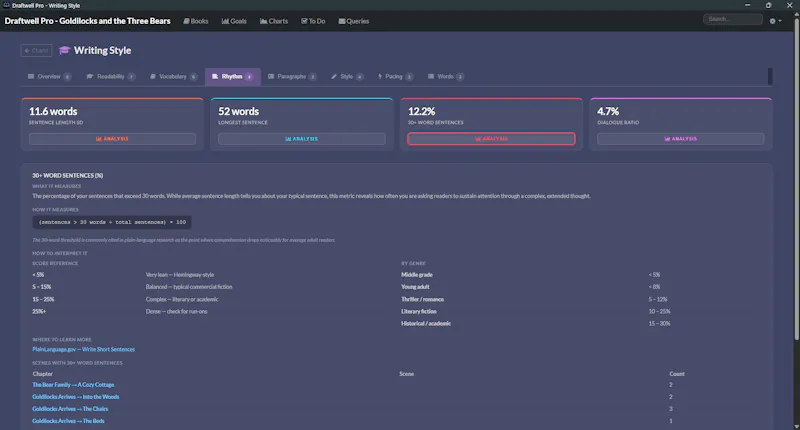Viewport: 800px width, 430px height.
Task: Open Analysis for Dialogue Ratio
Action: click(x=681, y=139)
